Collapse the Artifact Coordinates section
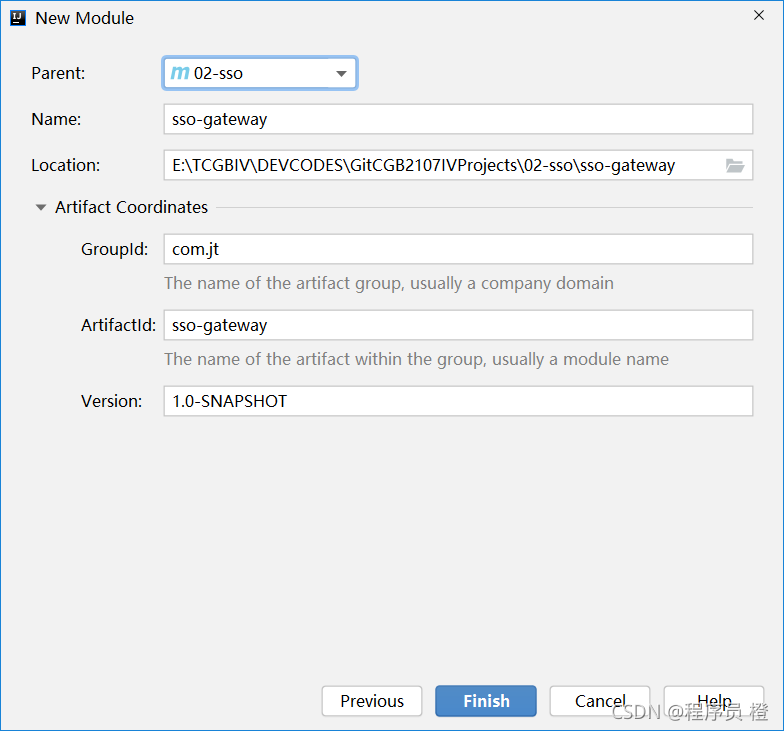Image resolution: width=784 pixels, height=731 pixels. [x=41, y=207]
